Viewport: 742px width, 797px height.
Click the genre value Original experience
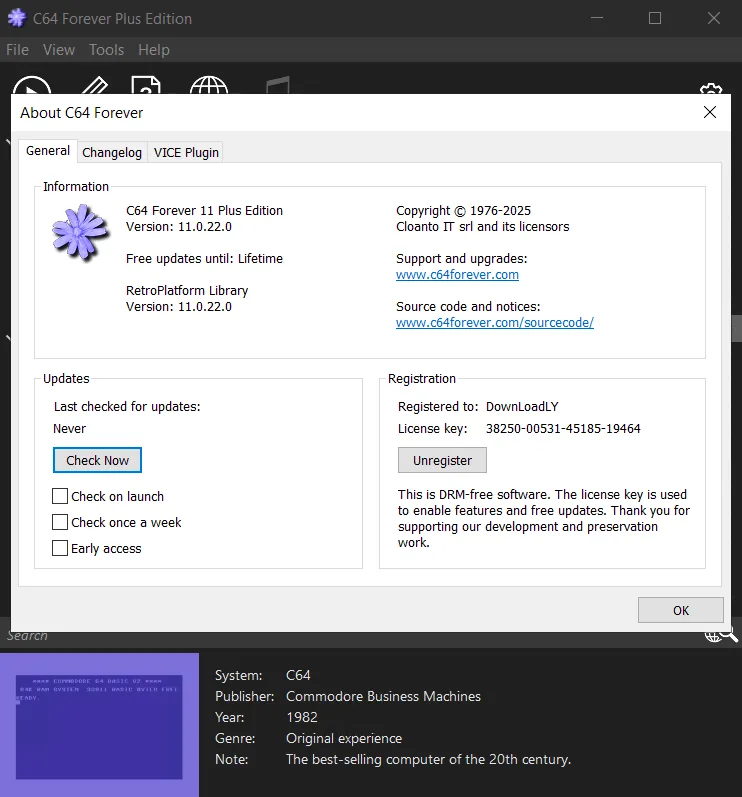(344, 738)
